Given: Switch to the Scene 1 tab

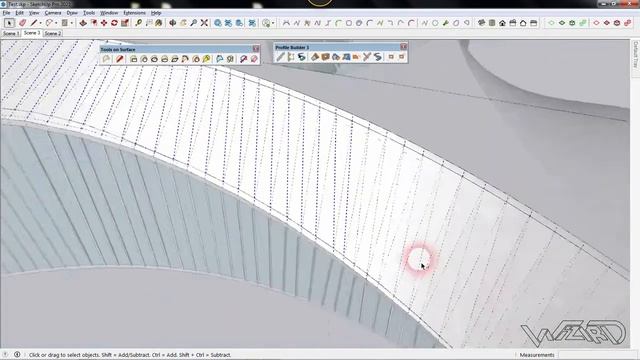Looking at the screenshot, I should pyautogui.click(x=11, y=33).
